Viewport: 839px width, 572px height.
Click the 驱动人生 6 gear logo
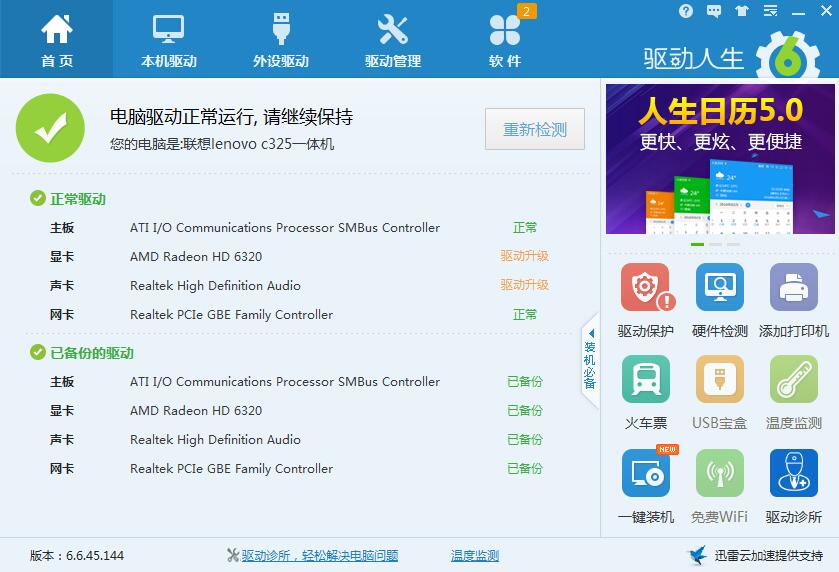click(x=788, y=56)
